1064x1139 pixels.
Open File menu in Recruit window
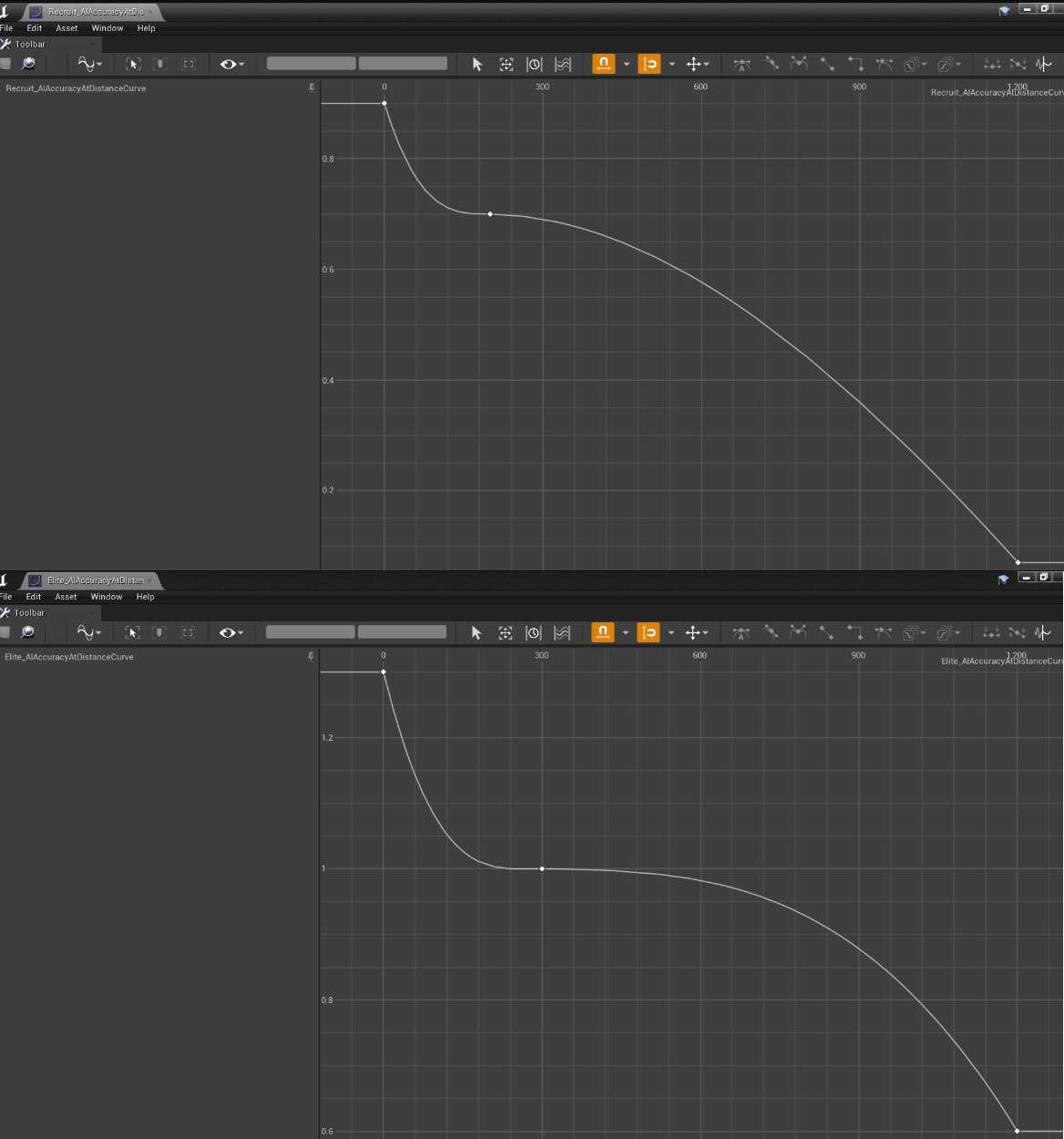[x=6, y=28]
